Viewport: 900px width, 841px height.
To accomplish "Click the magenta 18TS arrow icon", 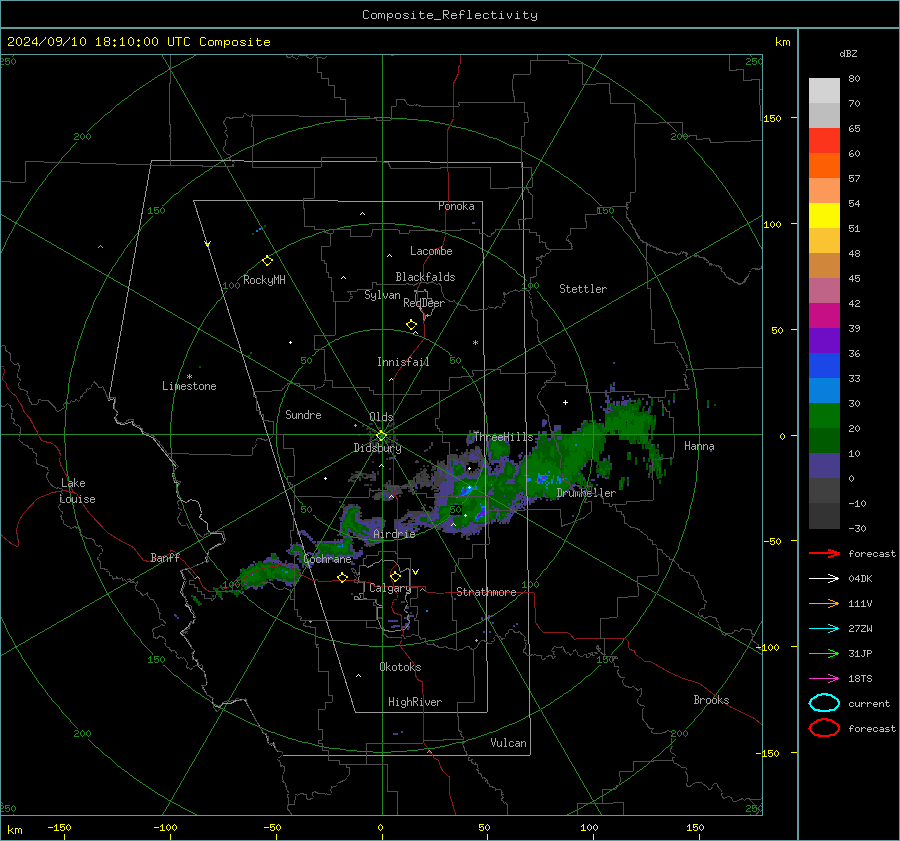I will [x=824, y=679].
